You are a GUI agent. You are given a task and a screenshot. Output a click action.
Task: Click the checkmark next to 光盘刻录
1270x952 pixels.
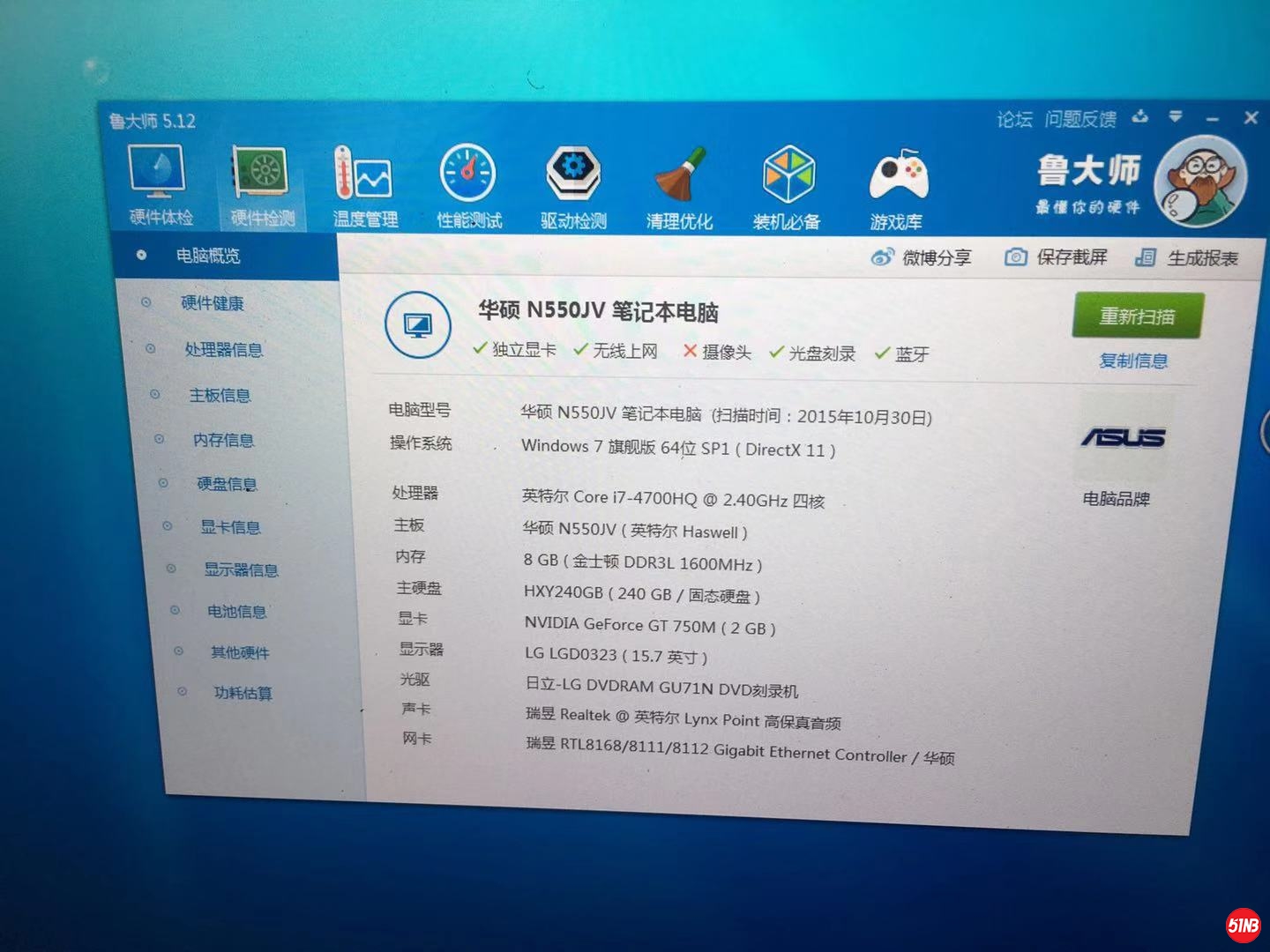[x=777, y=353]
